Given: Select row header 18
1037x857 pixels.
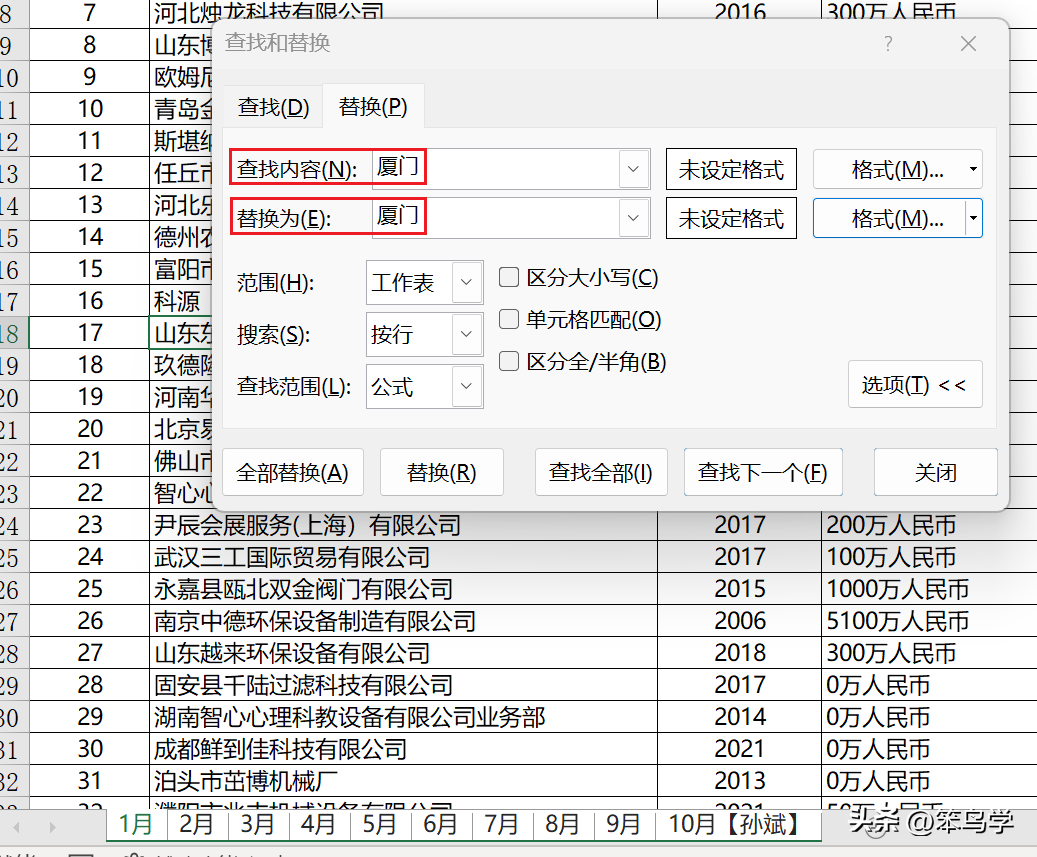Looking at the screenshot, I should 14,333.
